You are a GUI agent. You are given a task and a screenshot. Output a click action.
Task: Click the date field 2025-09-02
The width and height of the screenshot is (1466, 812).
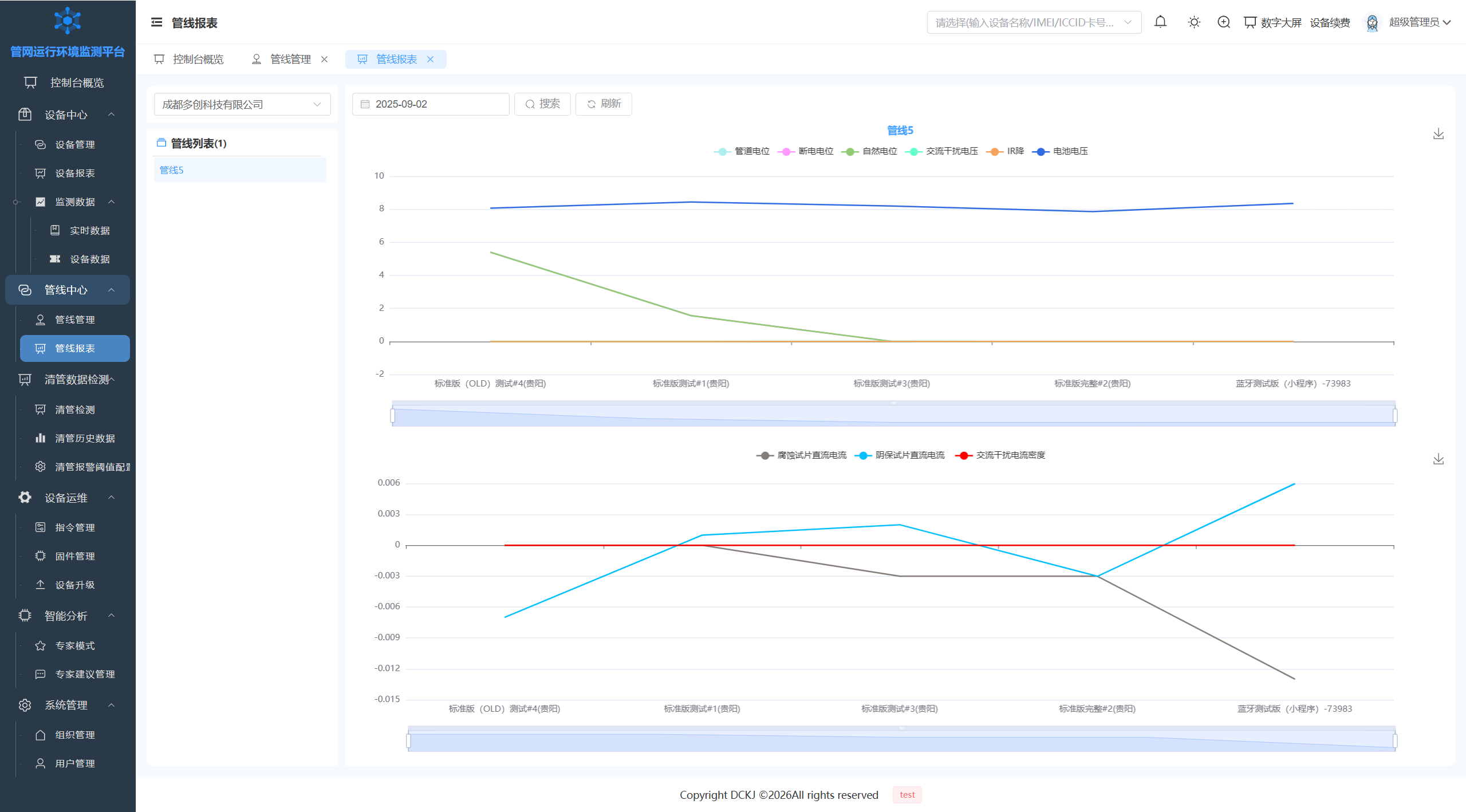[431, 104]
